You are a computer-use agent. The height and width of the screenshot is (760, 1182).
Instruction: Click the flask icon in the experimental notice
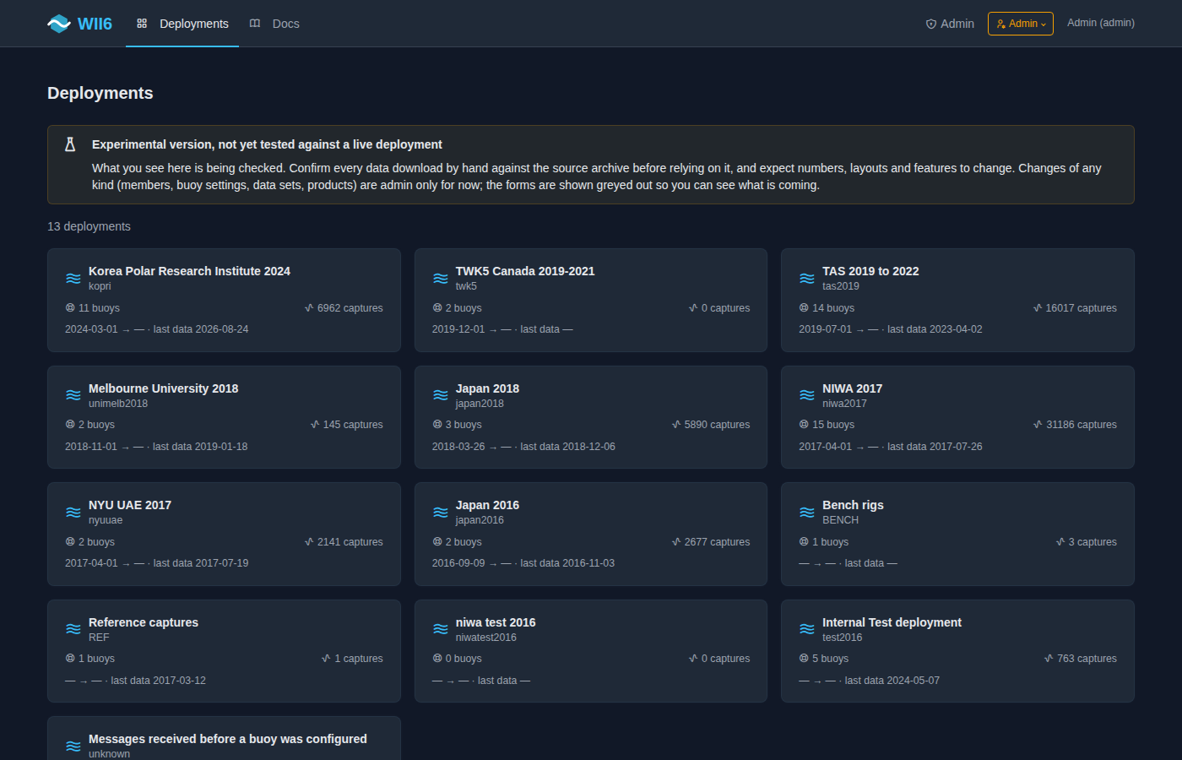click(70, 144)
